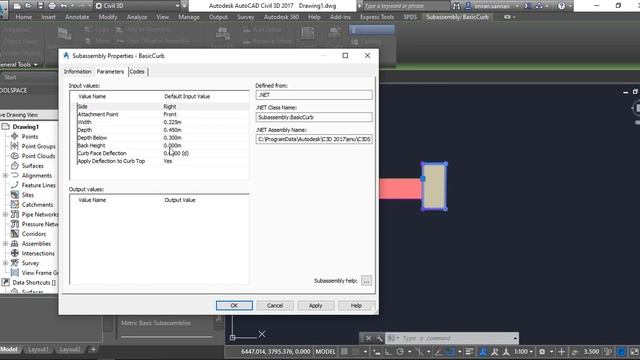Screen dimensions: 640x360
Task: Toggle Ortho mode in status bar
Action: (388, 351)
